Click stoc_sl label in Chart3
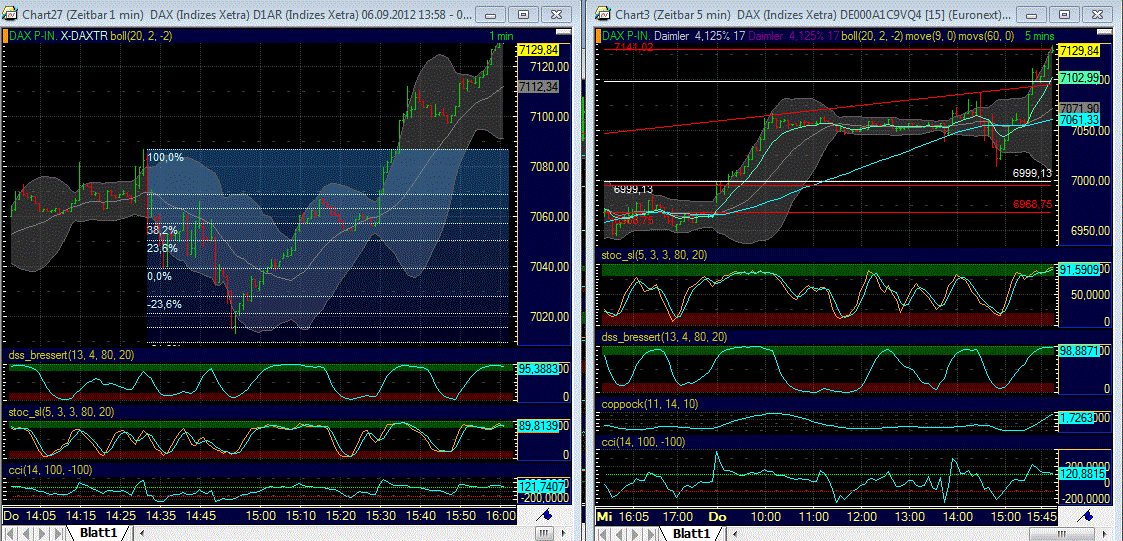 (x=655, y=254)
